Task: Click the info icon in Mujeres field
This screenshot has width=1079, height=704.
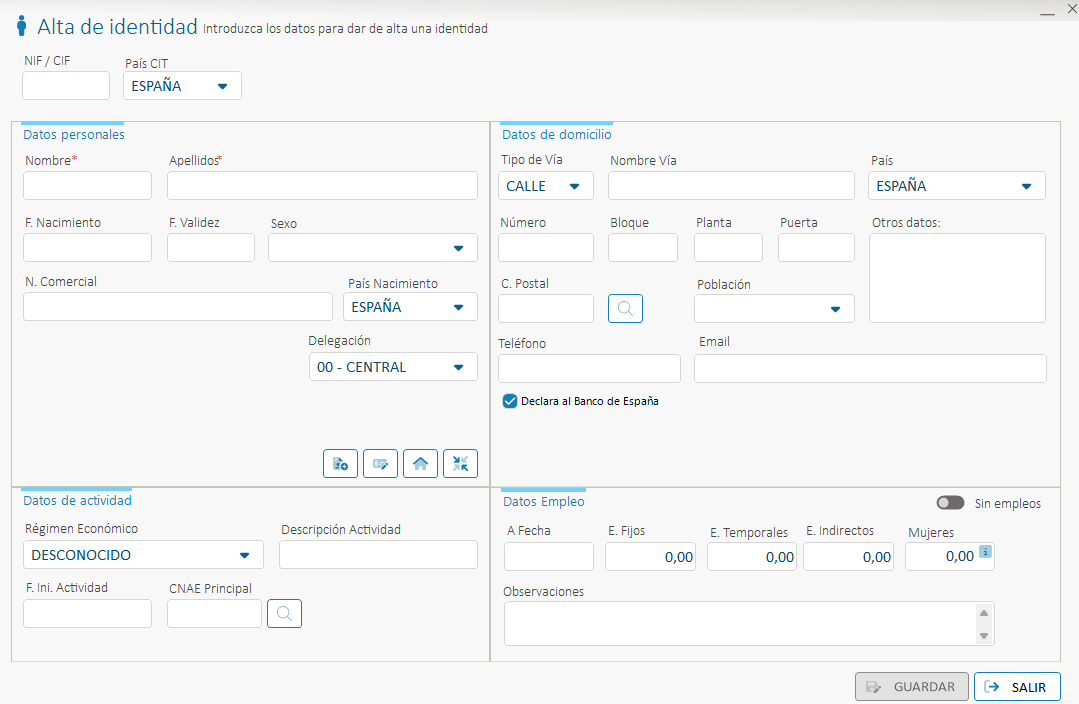Action: (985, 551)
